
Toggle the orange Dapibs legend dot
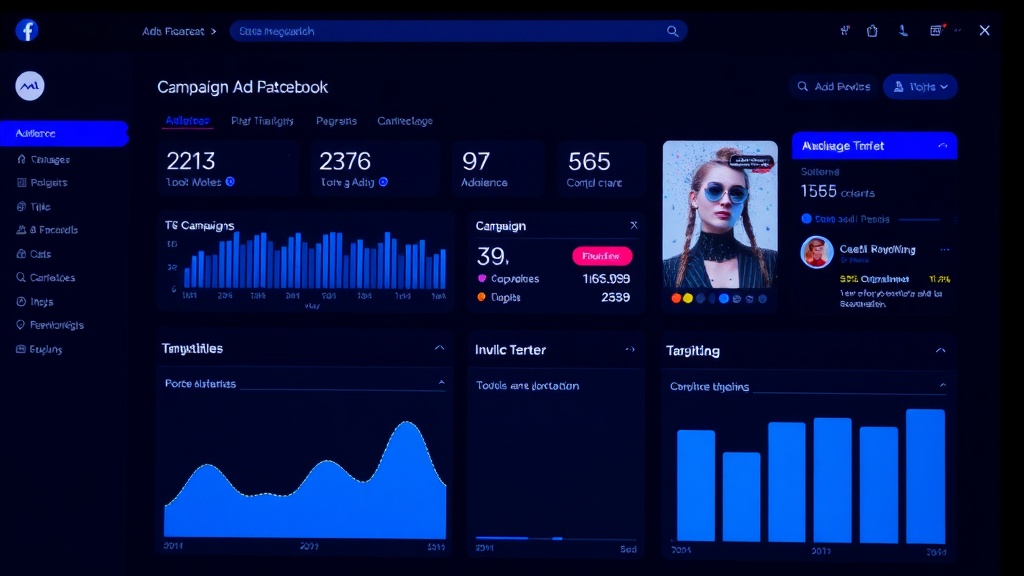pyautogui.click(x=481, y=296)
